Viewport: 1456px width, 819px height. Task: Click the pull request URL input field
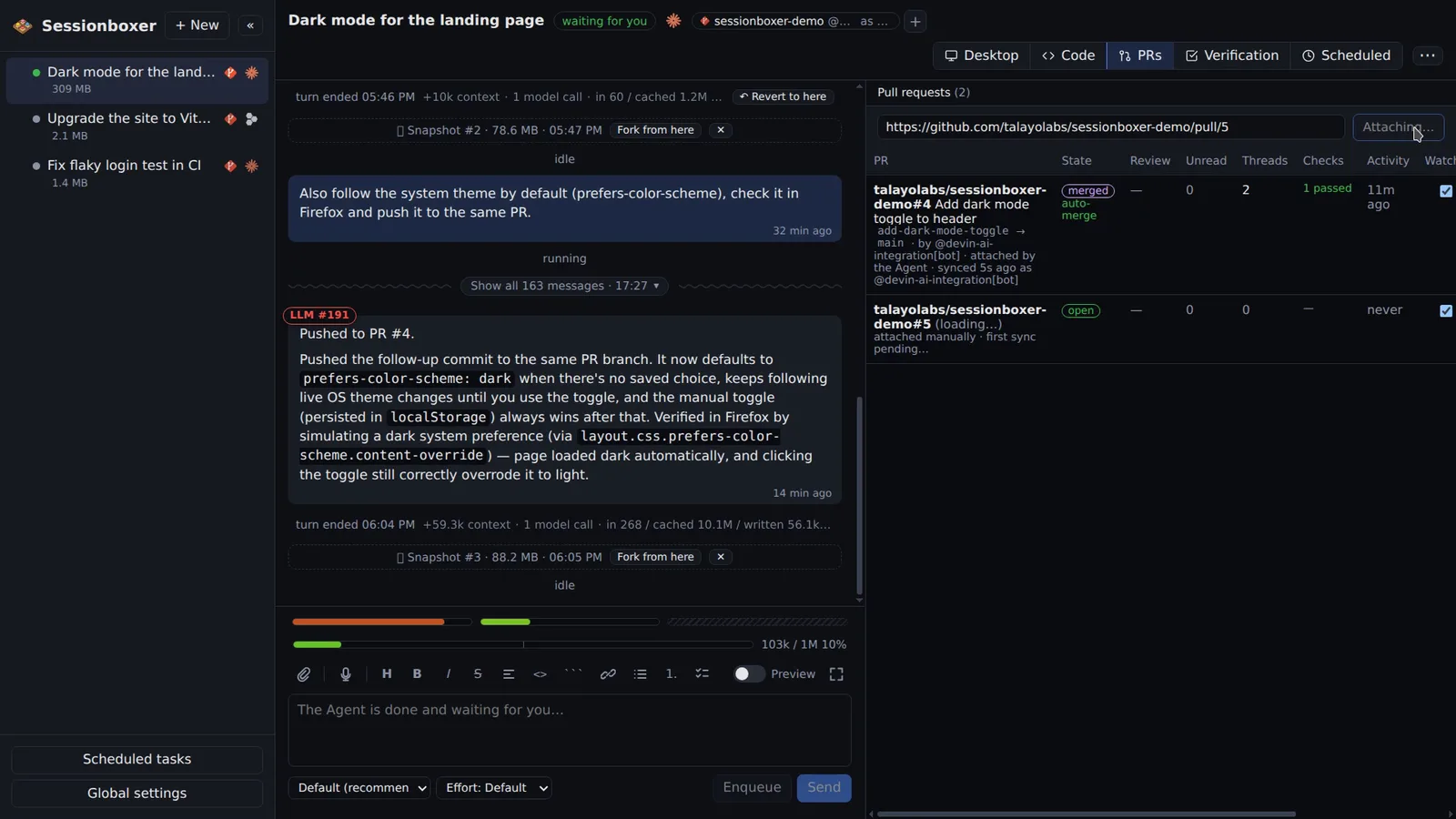[x=1111, y=127]
